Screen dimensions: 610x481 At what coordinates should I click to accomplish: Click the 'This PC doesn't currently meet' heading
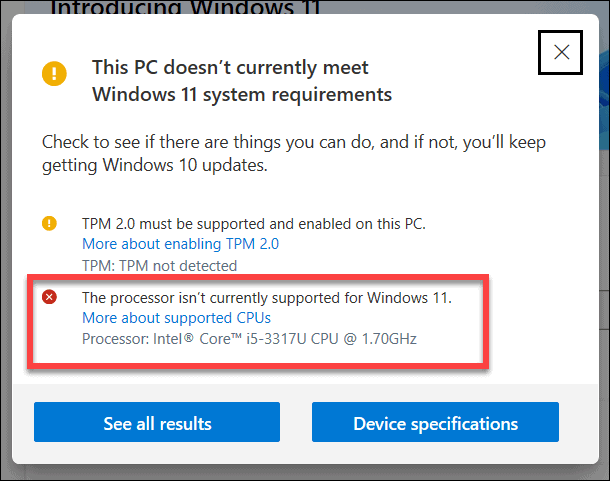[230, 67]
